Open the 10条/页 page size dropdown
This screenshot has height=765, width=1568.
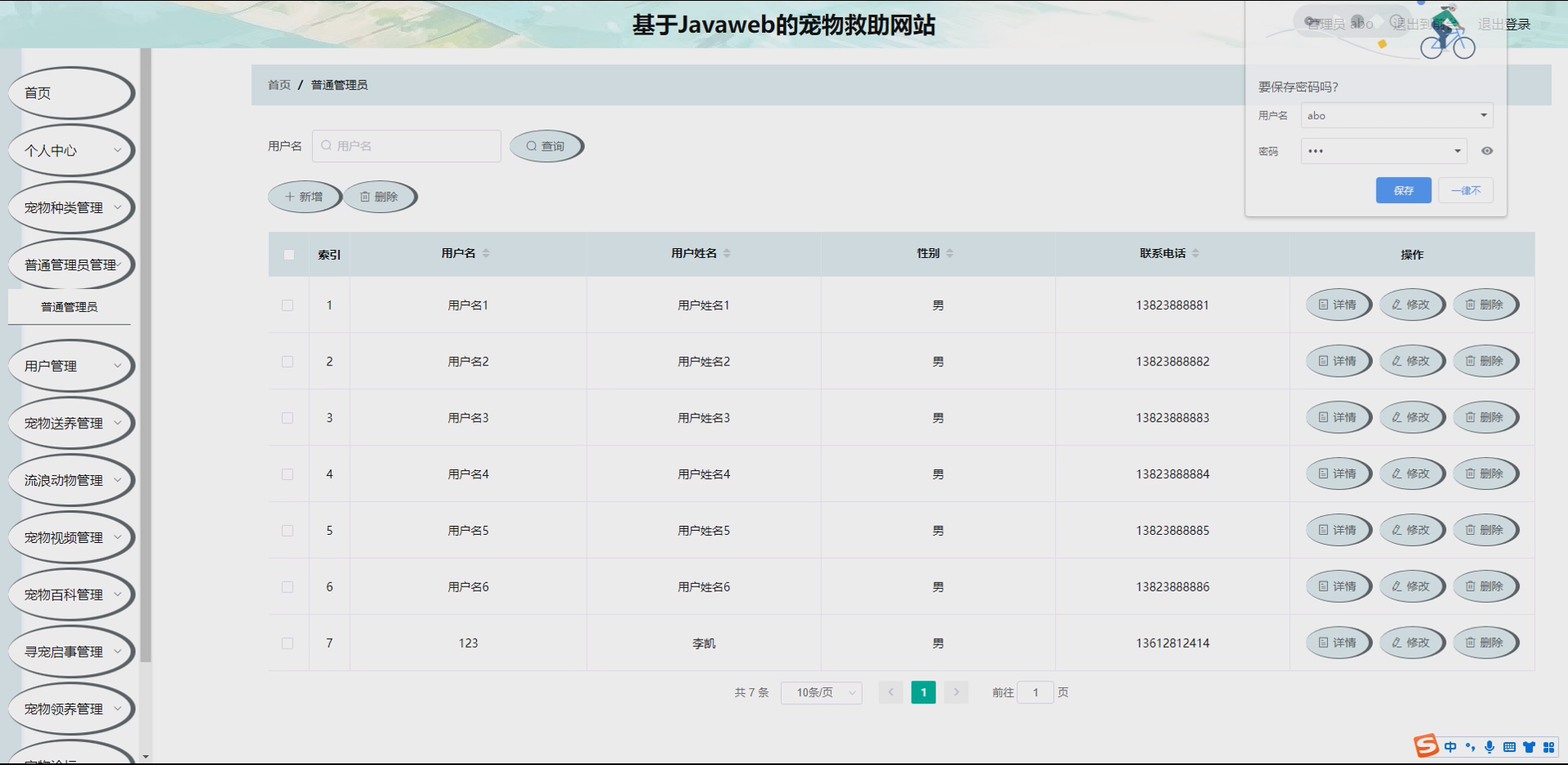[820, 692]
